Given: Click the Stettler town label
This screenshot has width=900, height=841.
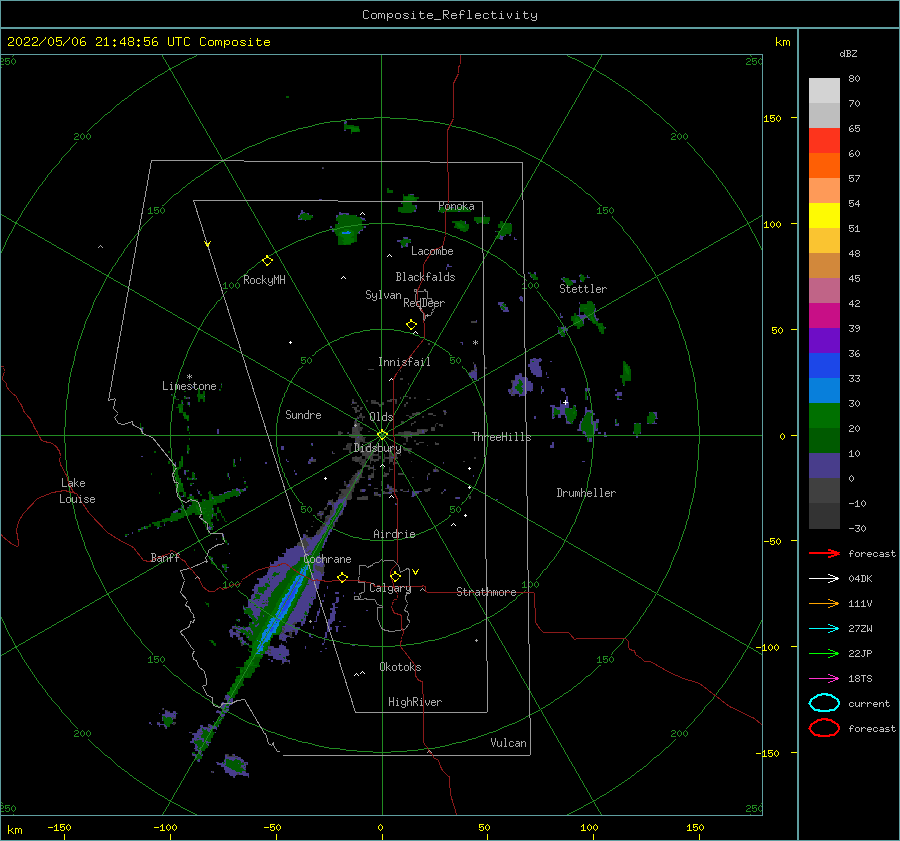Looking at the screenshot, I should pyautogui.click(x=583, y=289).
